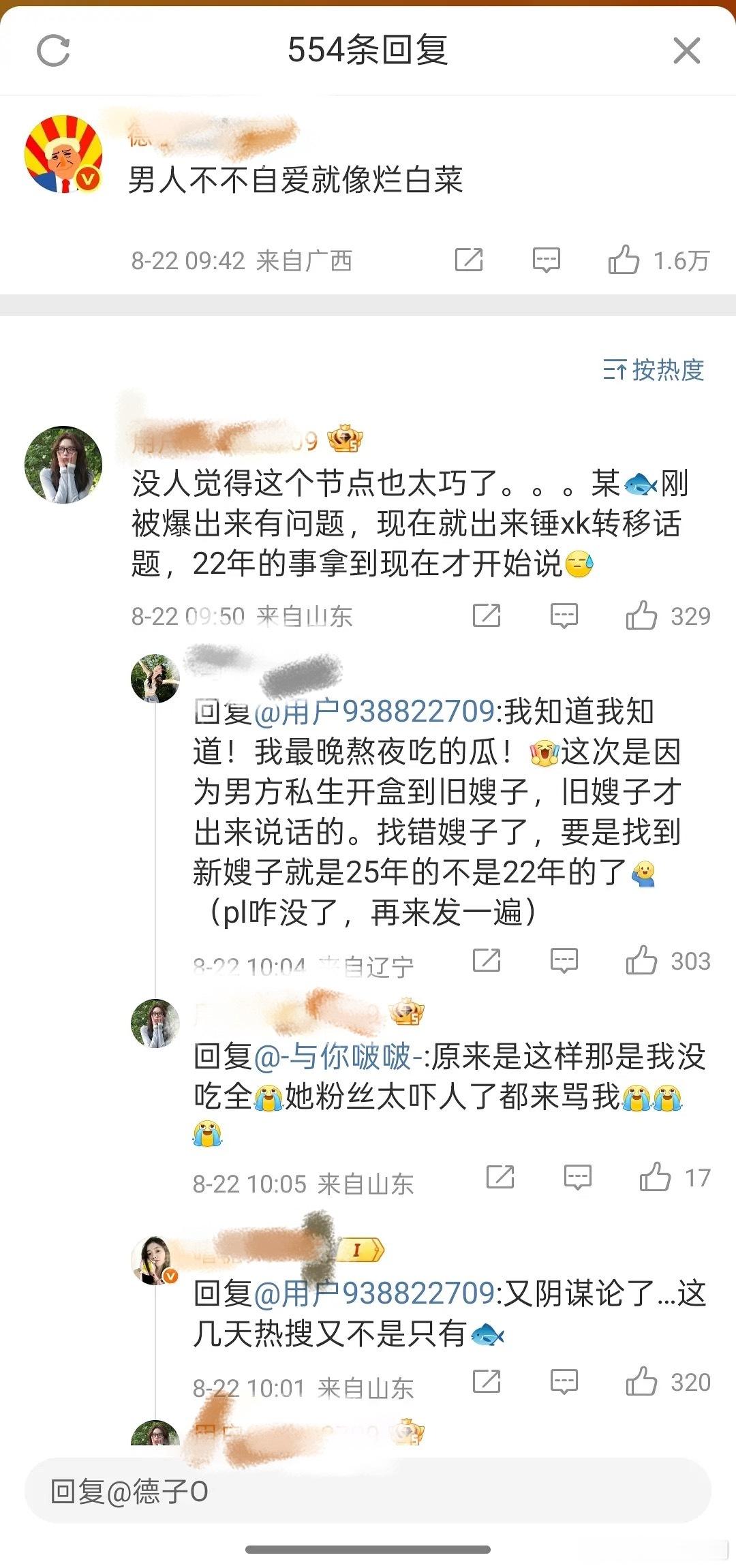Forward the 10:05 来自山东 reply
The width and height of the screenshot is (736, 1568).
pos(500,1177)
